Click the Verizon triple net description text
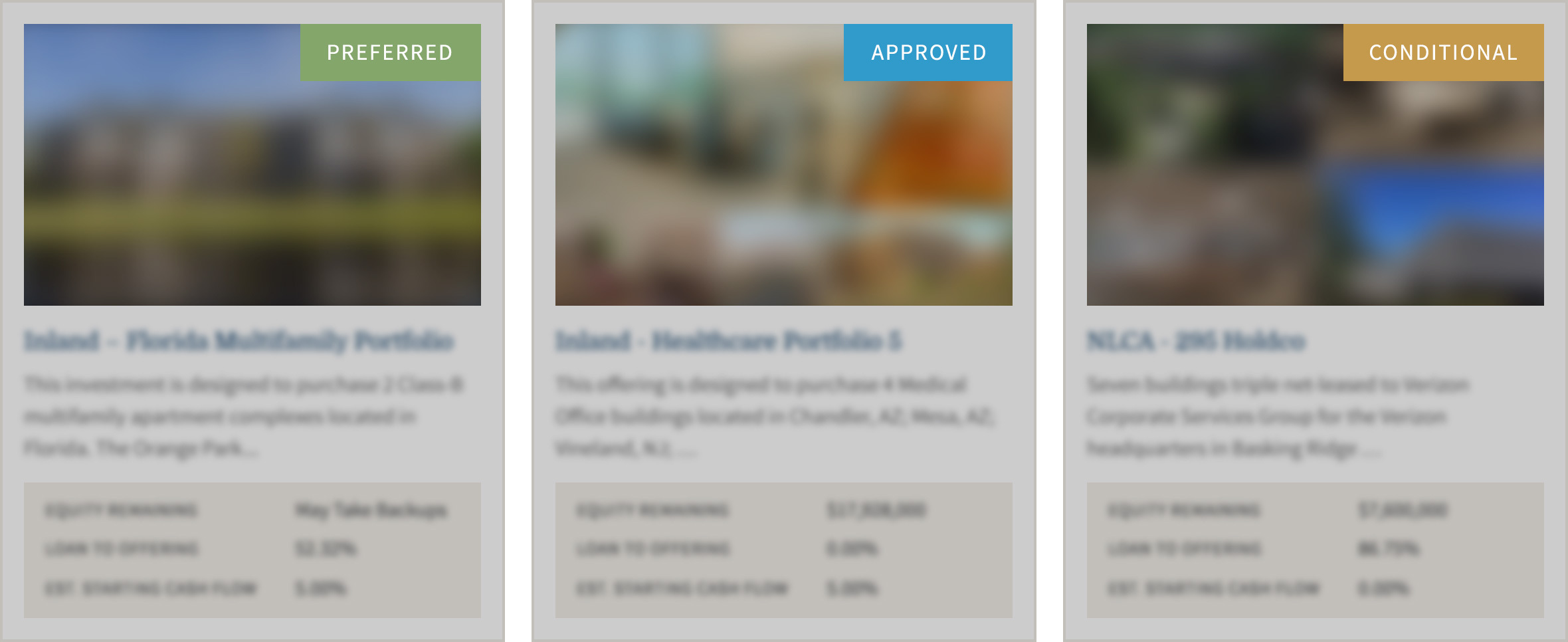 1277,417
